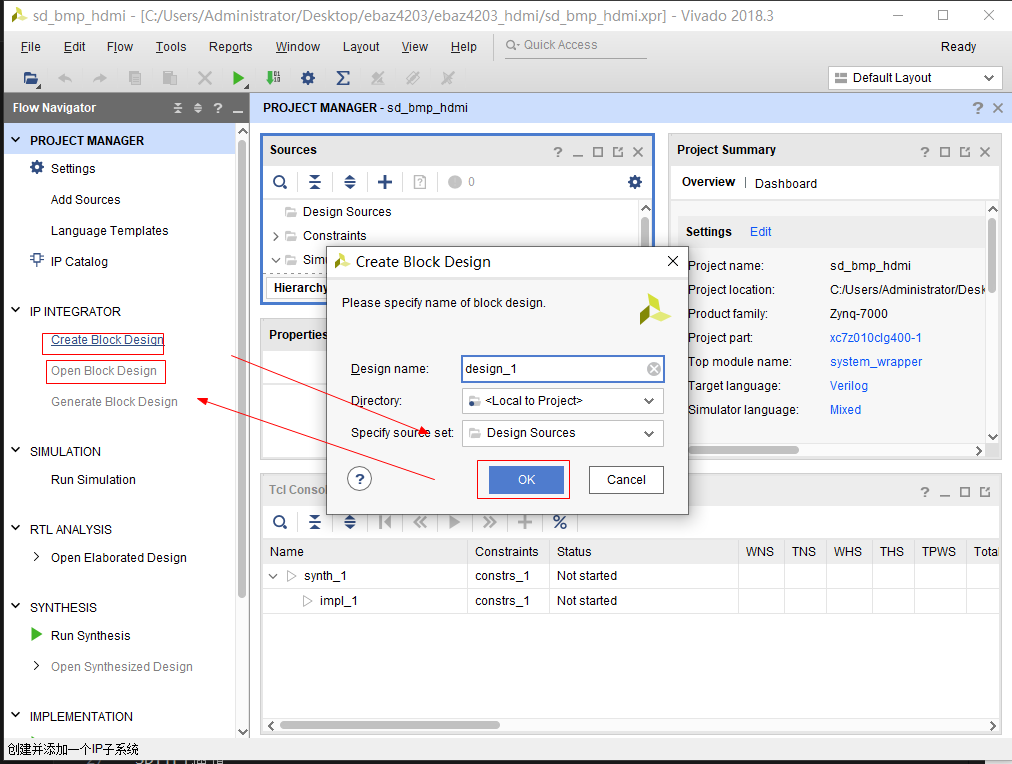Select the impl_1 design run row

(630, 601)
